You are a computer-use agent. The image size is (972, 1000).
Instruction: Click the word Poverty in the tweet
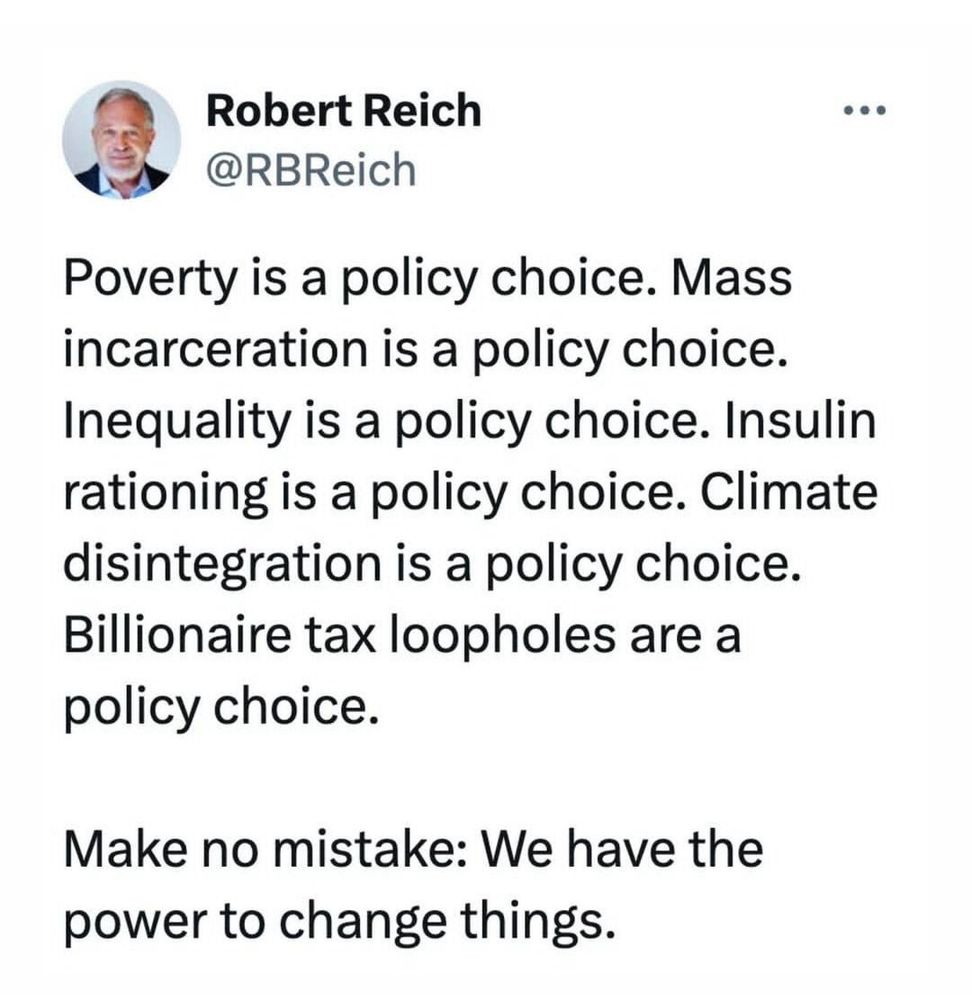point(150,279)
